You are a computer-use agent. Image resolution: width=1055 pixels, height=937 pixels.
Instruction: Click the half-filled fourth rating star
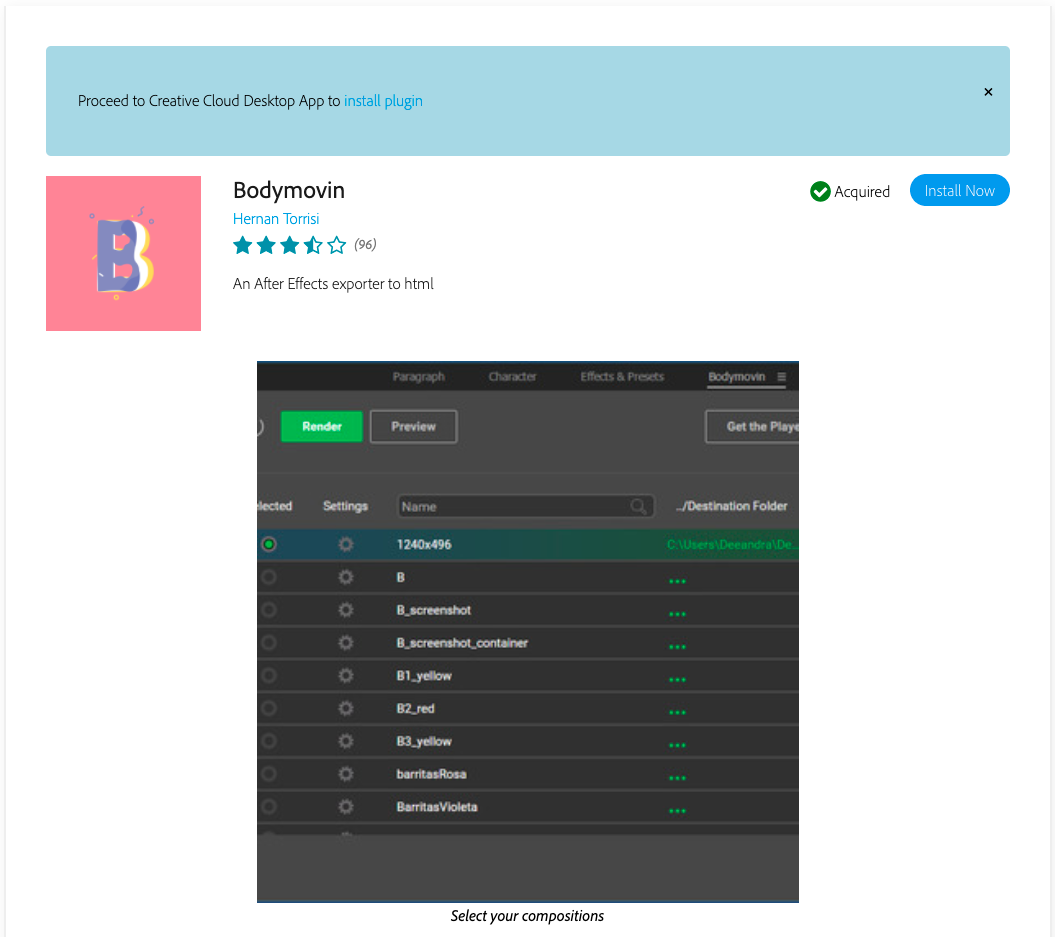313,245
